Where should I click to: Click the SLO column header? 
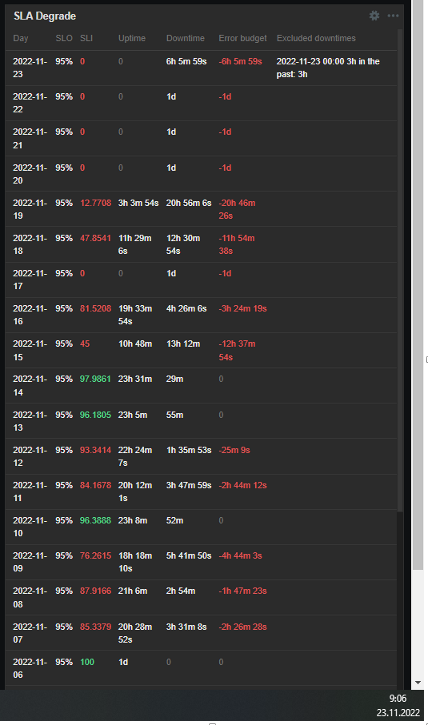64,38
